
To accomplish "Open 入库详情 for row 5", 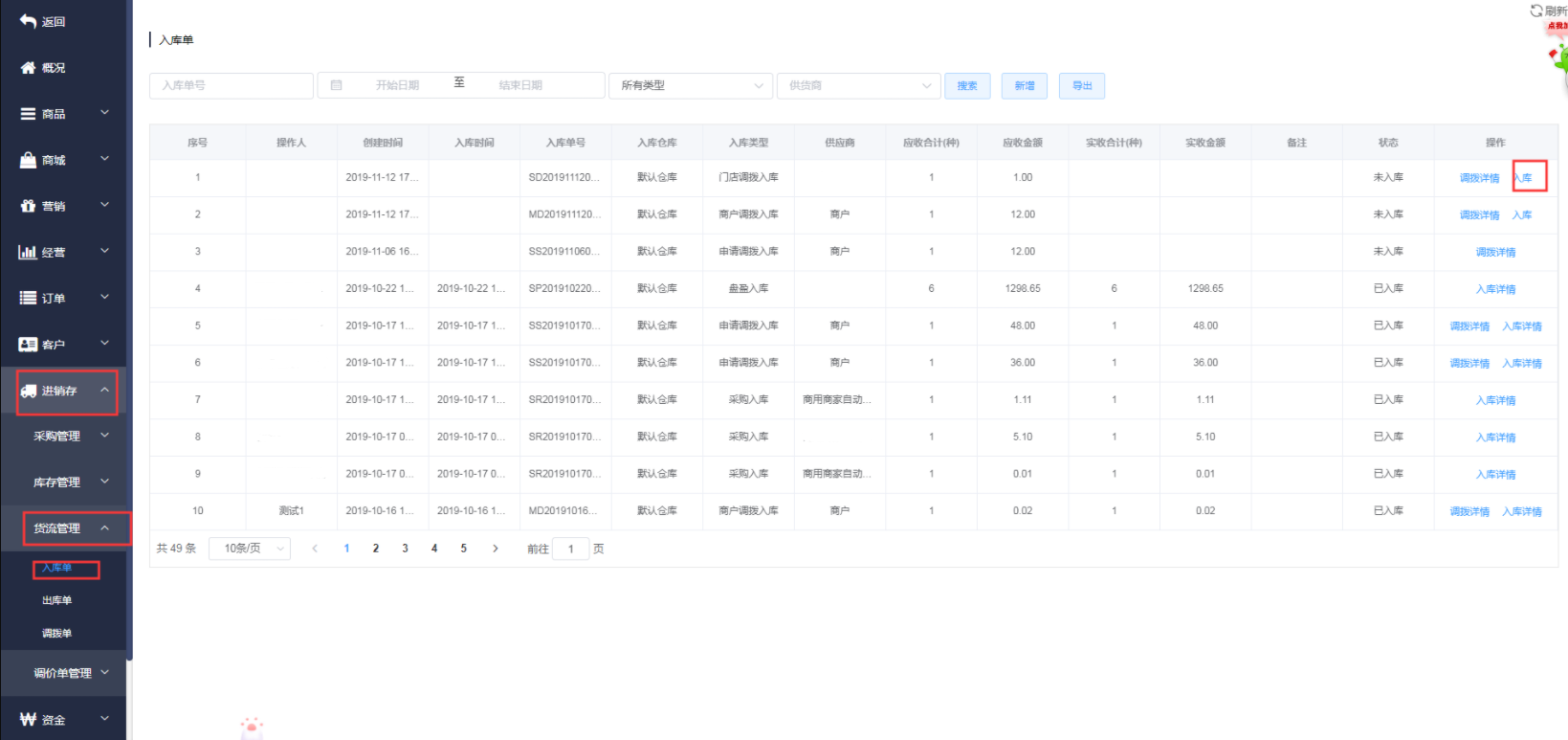I will click(x=1522, y=326).
